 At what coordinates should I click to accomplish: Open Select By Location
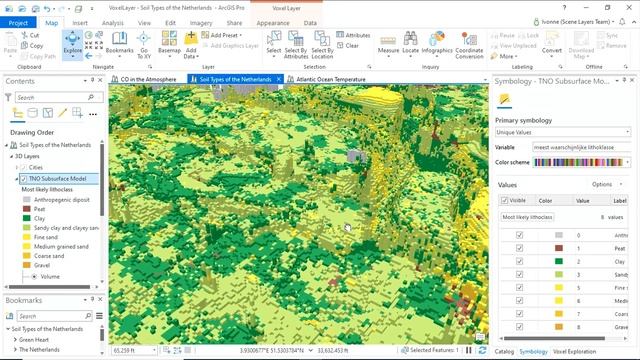coord(322,44)
